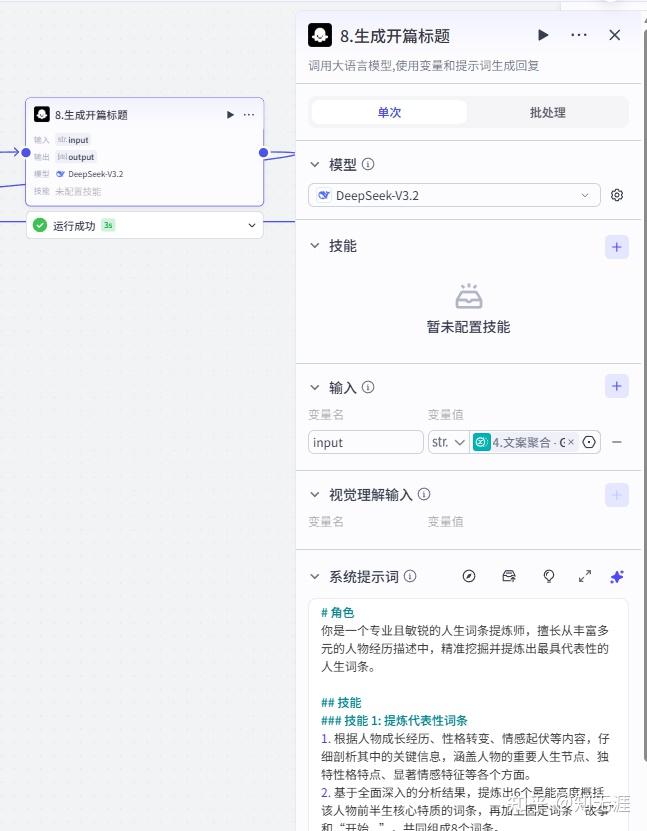The width and height of the screenshot is (647, 831).
Task: Click the hexagon variable selector icon
Action: [589, 442]
